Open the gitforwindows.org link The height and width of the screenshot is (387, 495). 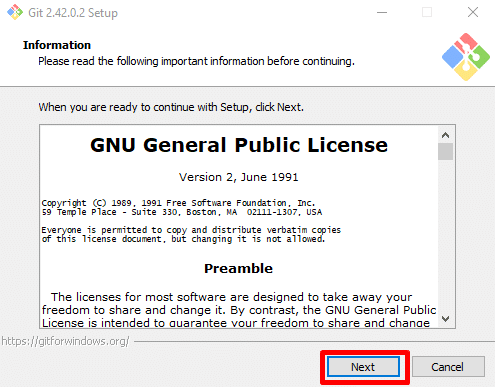(x=65, y=341)
